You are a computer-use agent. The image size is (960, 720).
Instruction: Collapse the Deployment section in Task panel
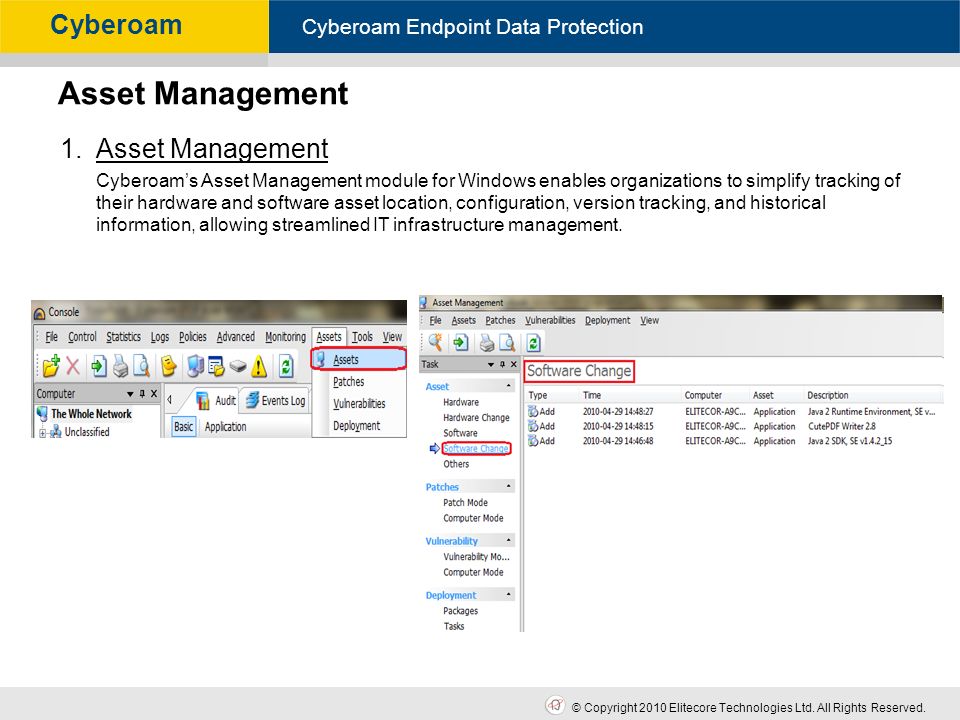(509, 594)
